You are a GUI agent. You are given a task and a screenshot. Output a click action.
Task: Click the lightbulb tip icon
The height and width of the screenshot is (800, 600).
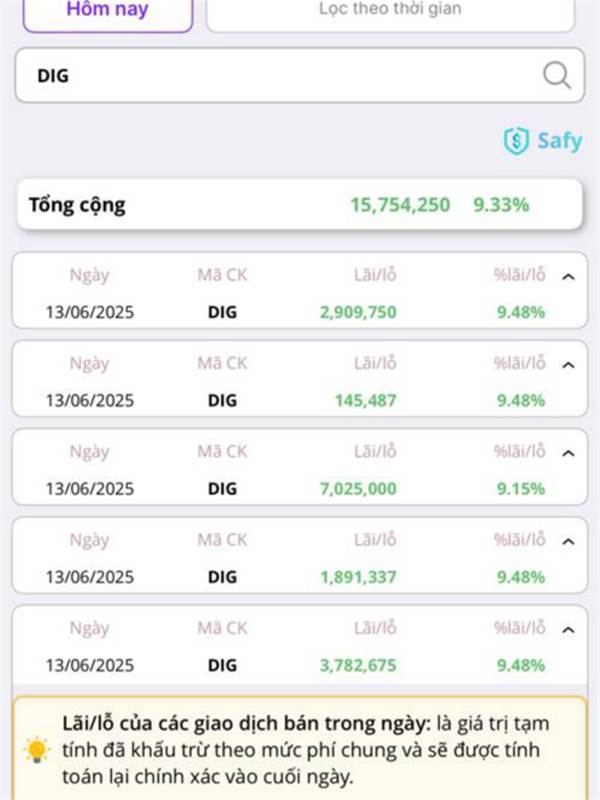(37, 750)
